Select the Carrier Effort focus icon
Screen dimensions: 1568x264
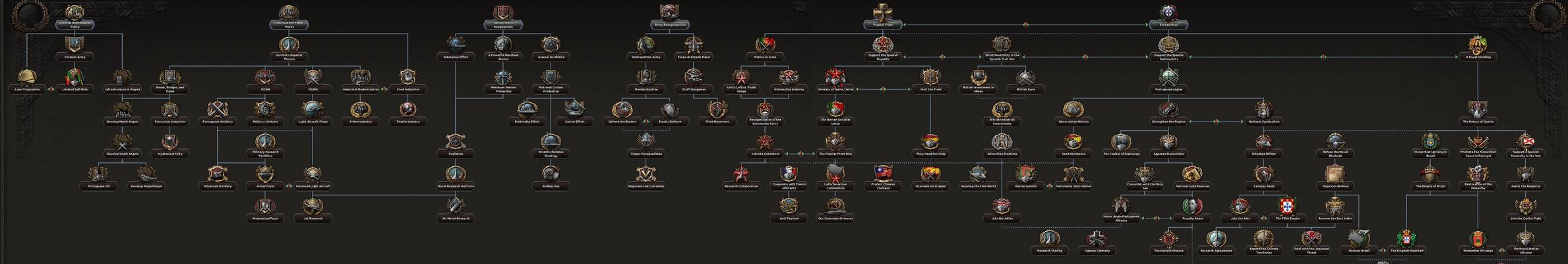pyautogui.click(x=574, y=109)
